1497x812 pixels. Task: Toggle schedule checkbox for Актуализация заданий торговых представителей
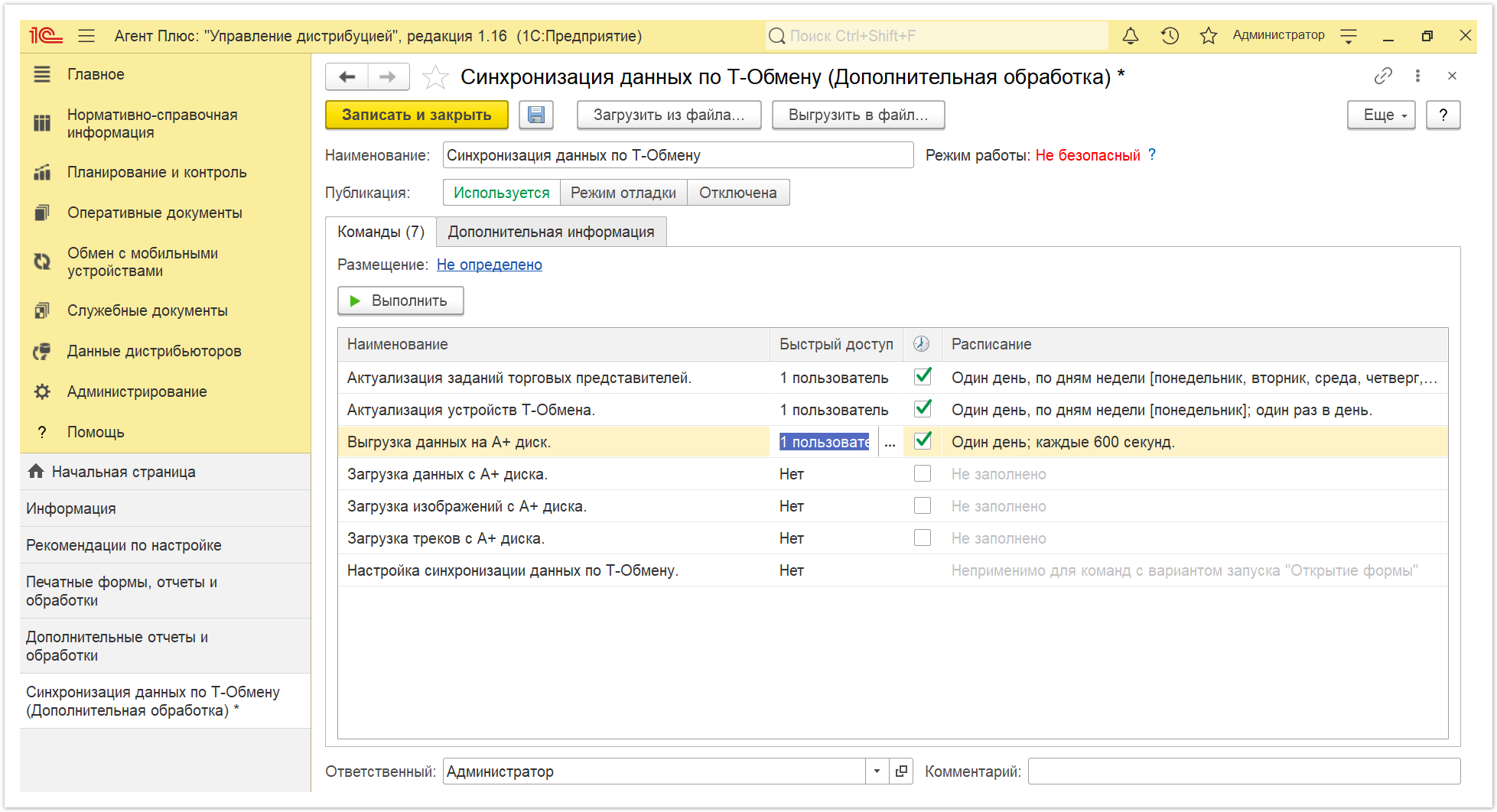tap(923, 377)
